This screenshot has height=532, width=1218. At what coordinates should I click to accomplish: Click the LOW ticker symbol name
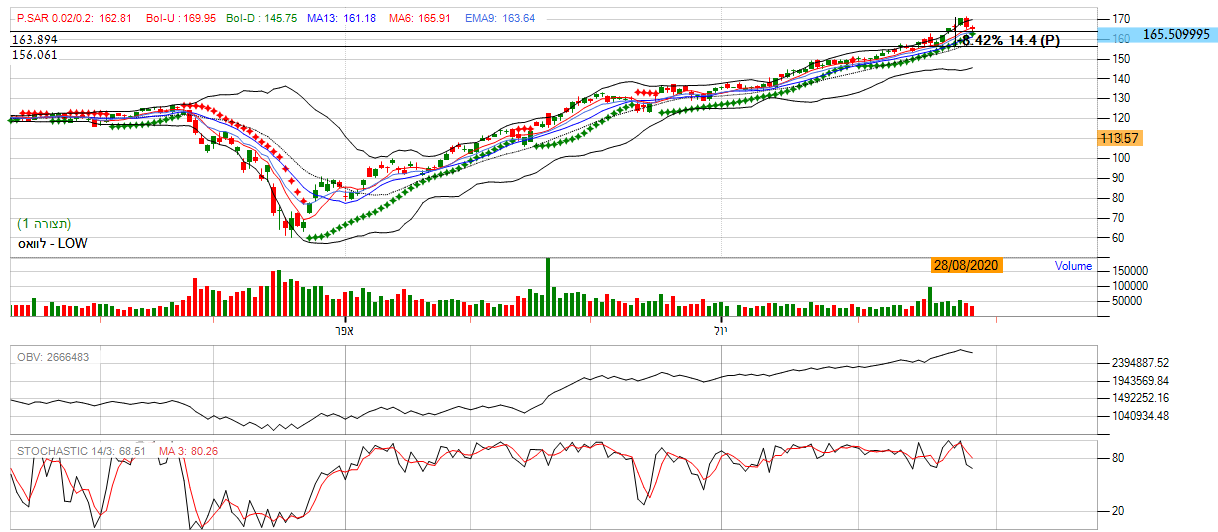click(x=52, y=243)
